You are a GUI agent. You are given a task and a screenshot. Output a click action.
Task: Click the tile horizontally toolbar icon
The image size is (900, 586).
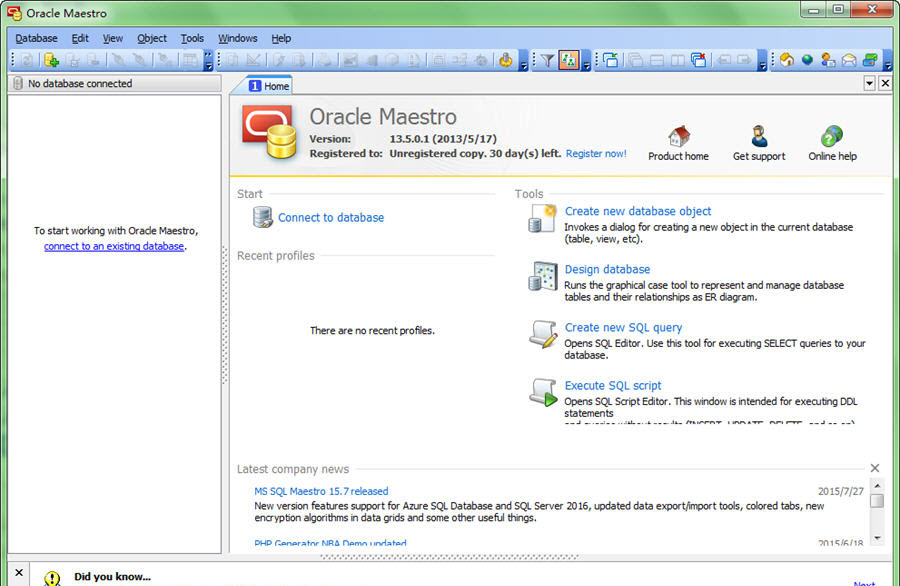657,60
